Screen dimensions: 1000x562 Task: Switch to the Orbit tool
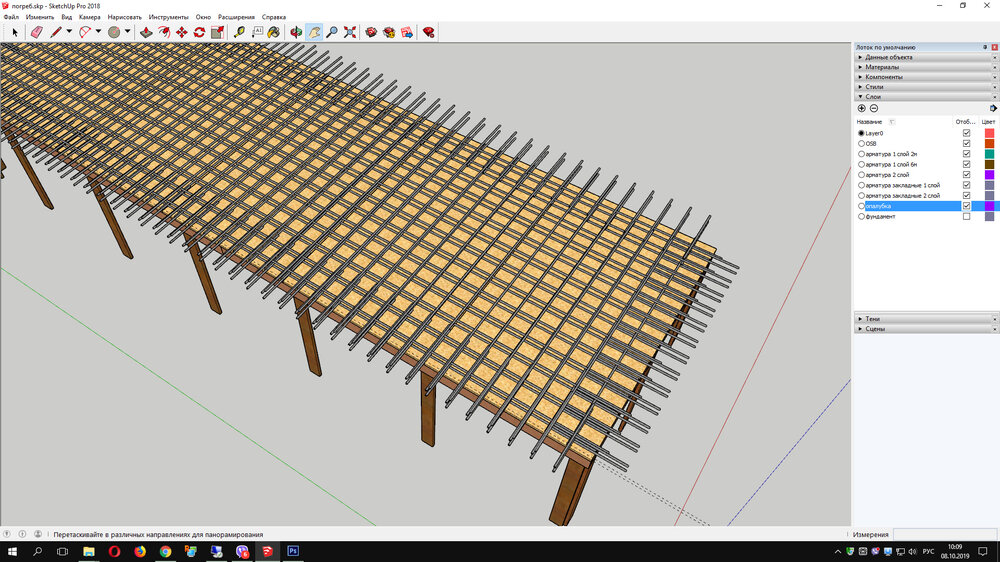tap(296, 32)
